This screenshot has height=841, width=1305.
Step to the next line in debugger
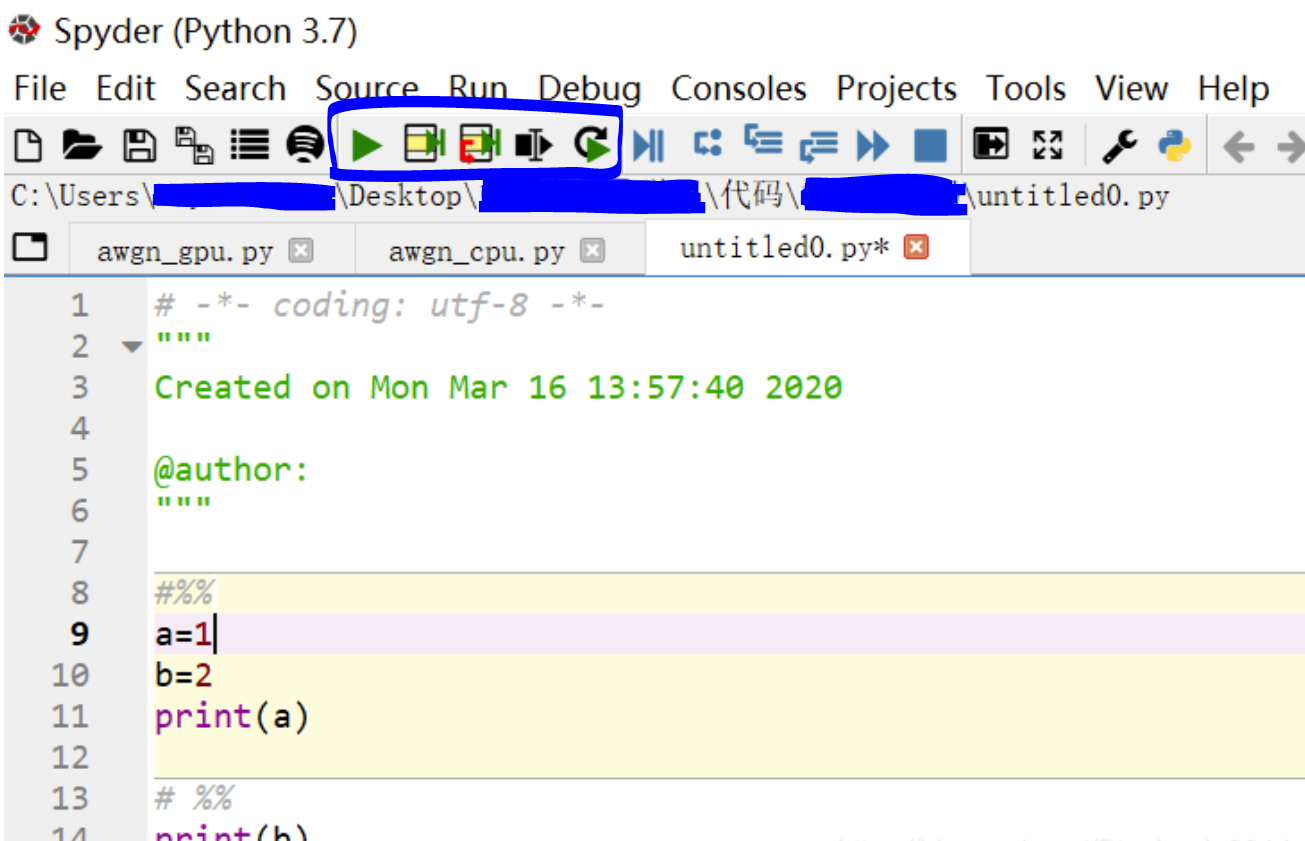(x=708, y=145)
